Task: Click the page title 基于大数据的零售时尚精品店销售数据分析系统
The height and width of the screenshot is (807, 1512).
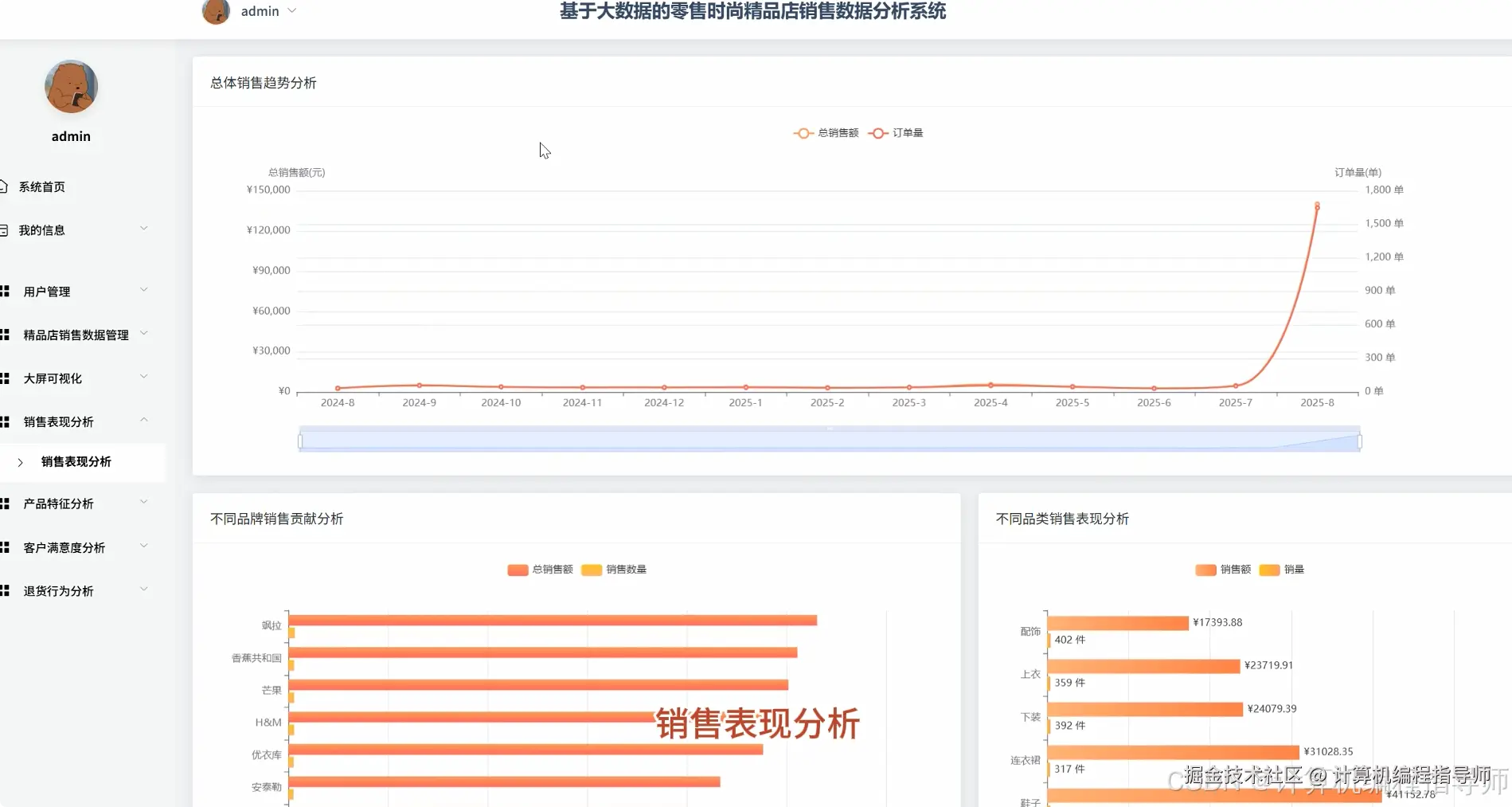Action: [752, 11]
